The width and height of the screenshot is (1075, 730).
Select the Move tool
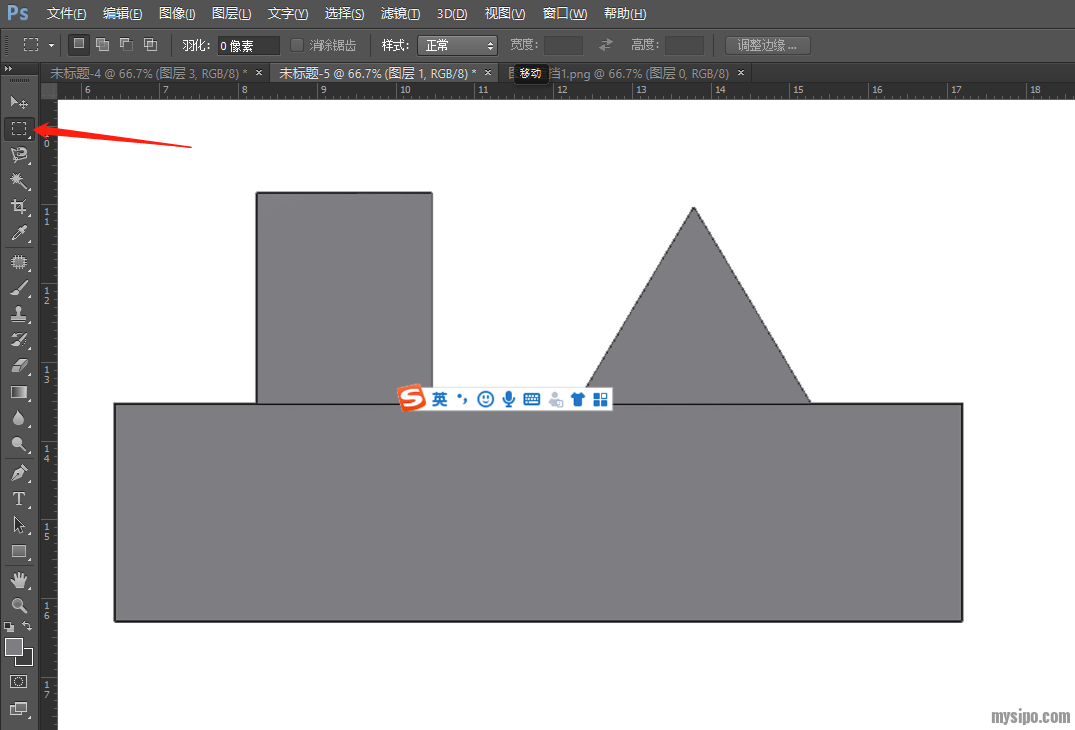click(18, 102)
